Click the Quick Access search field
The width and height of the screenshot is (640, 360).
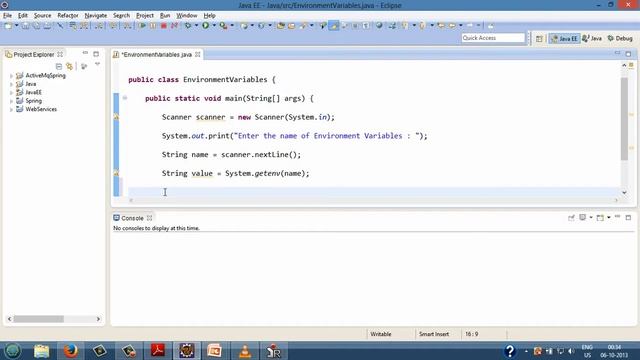[493, 38]
